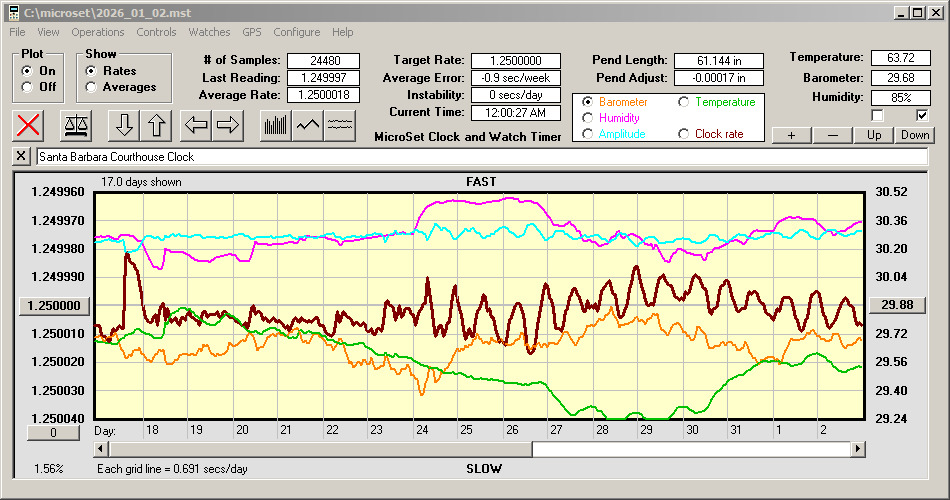Open the Operations menu
950x500 pixels.
point(97,32)
